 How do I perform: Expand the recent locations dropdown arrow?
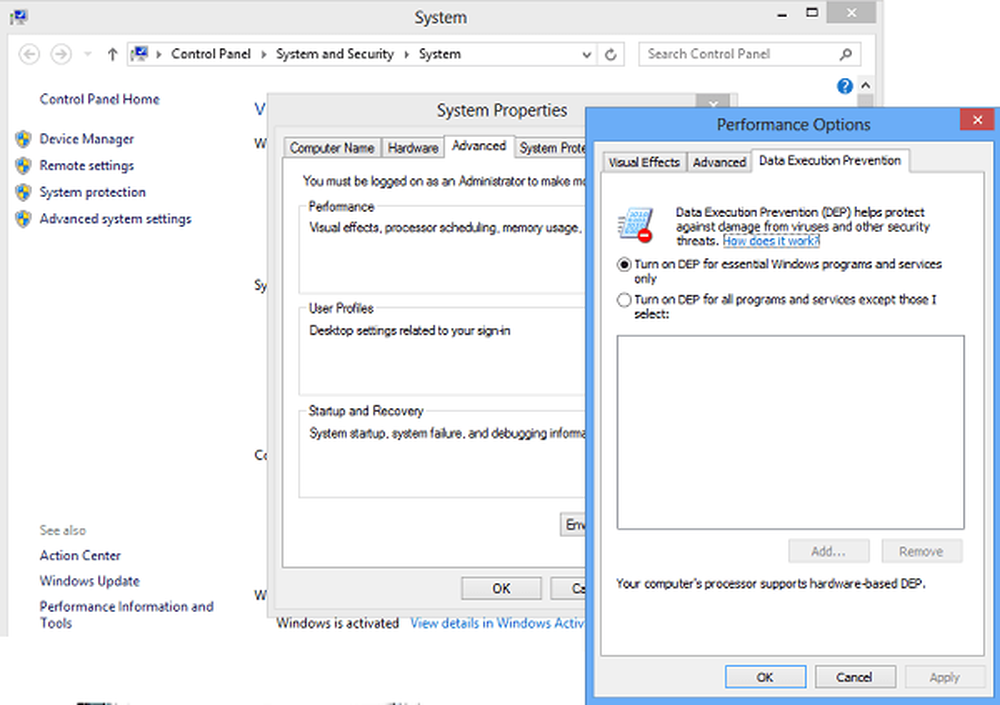click(x=87, y=54)
